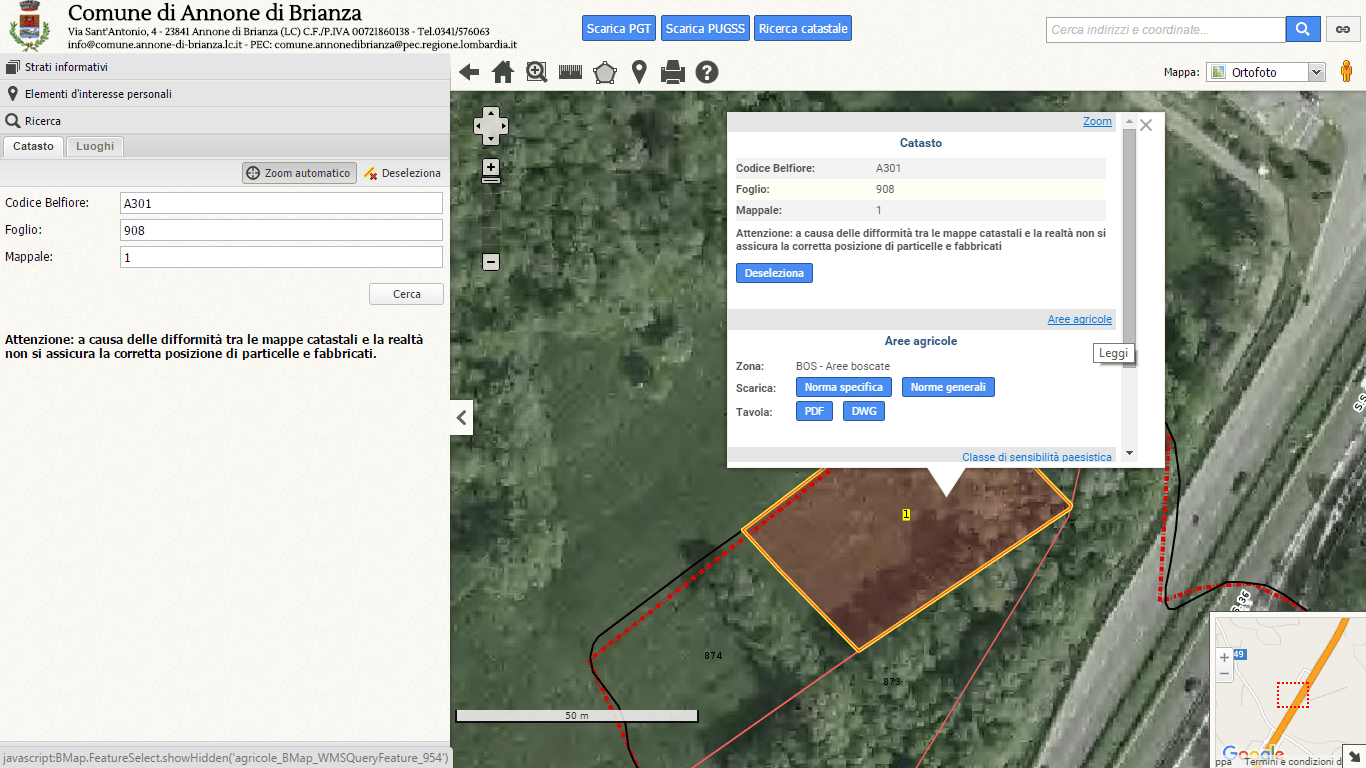Zoom out on the overview minimap

coord(1225,674)
